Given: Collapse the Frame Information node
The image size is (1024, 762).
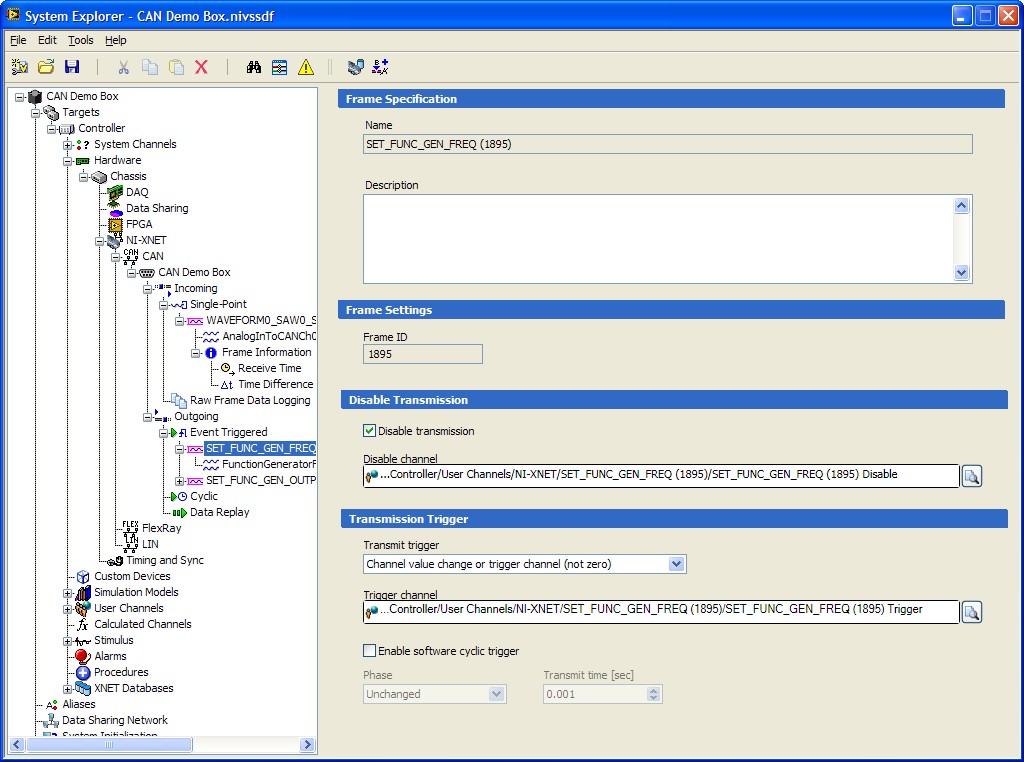Looking at the screenshot, I should click(x=195, y=353).
